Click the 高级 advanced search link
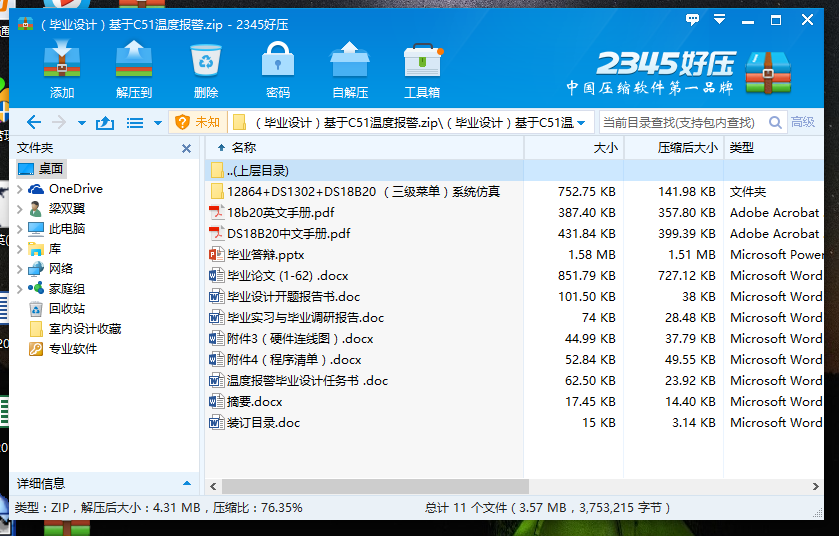This screenshot has height=536, width=839. pyautogui.click(x=803, y=122)
